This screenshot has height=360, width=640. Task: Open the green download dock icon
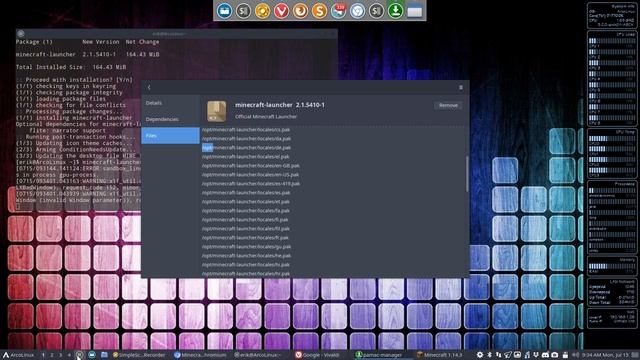click(396, 11)
